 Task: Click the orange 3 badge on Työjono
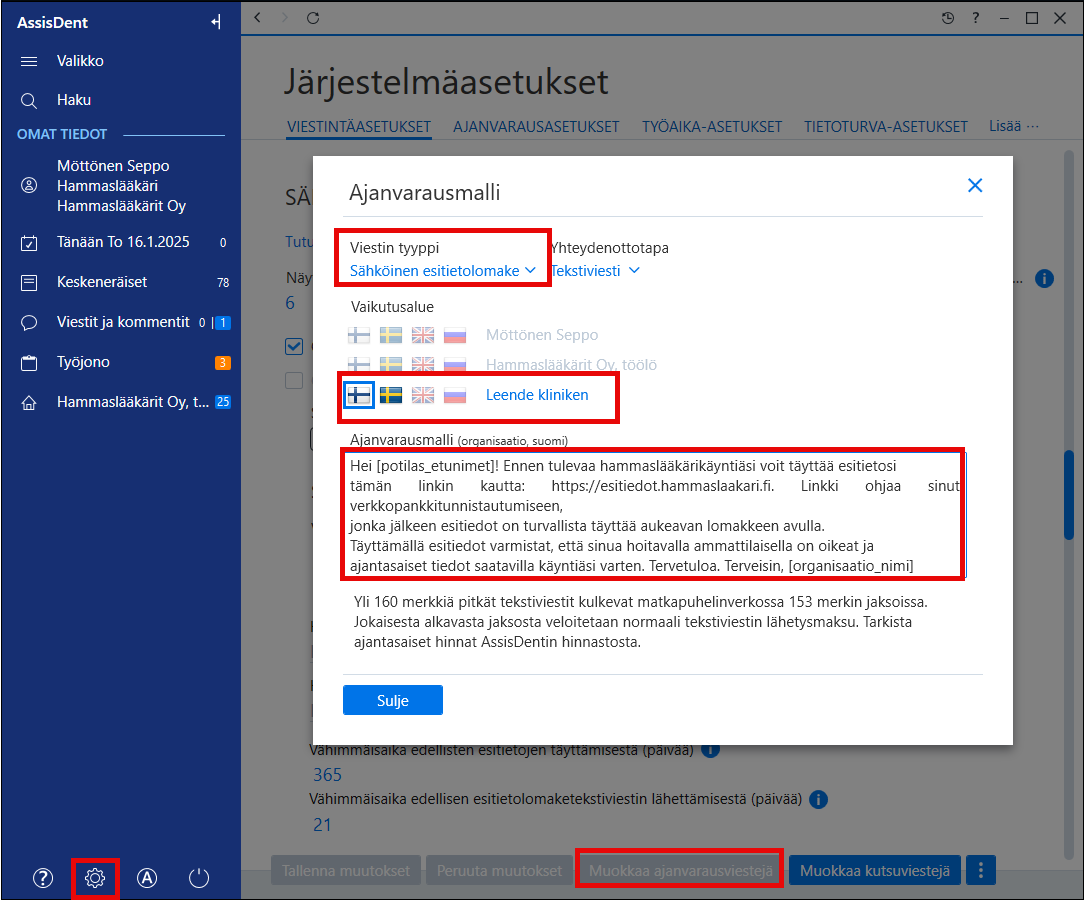[x=223, y=363]
